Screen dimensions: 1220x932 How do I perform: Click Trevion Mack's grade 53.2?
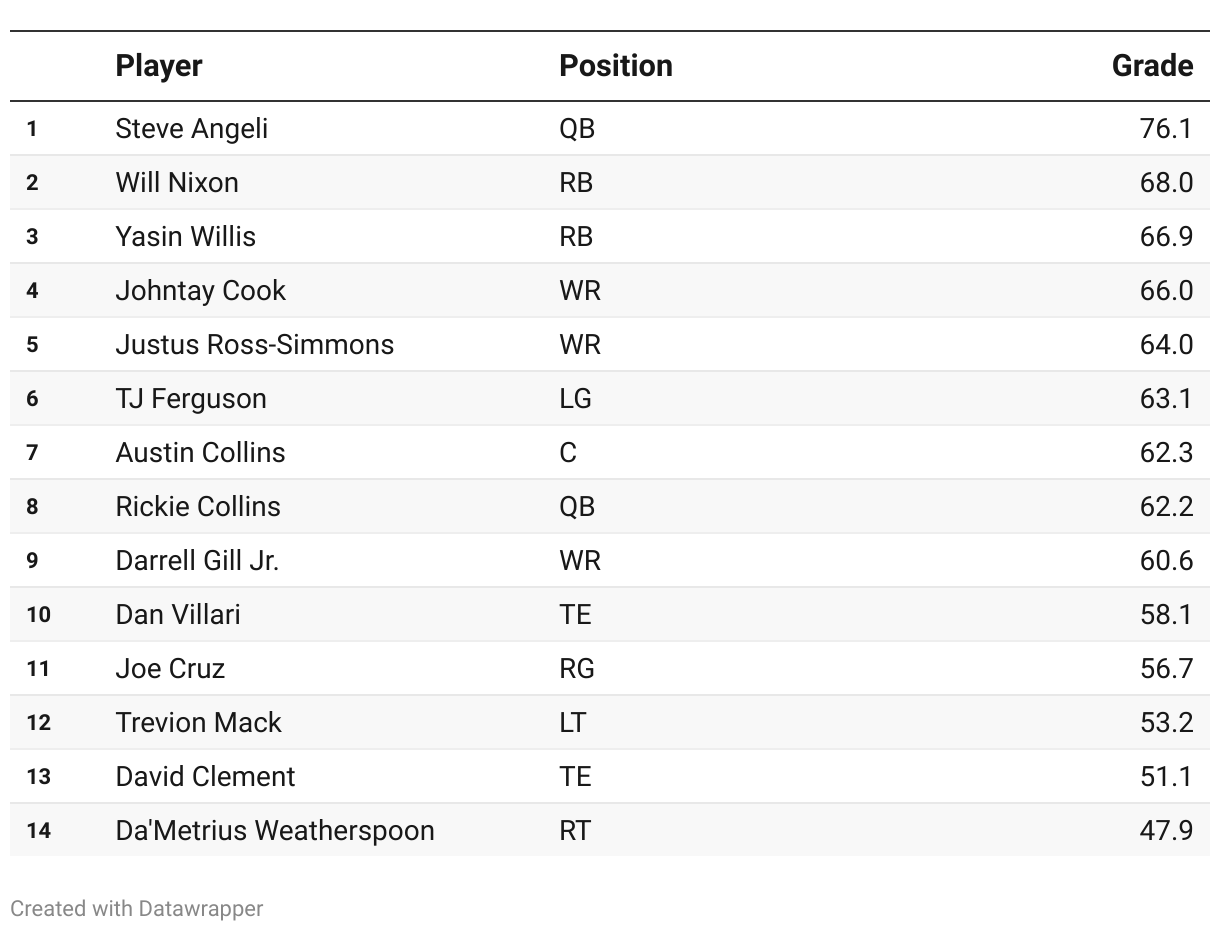pos(1166,723)
